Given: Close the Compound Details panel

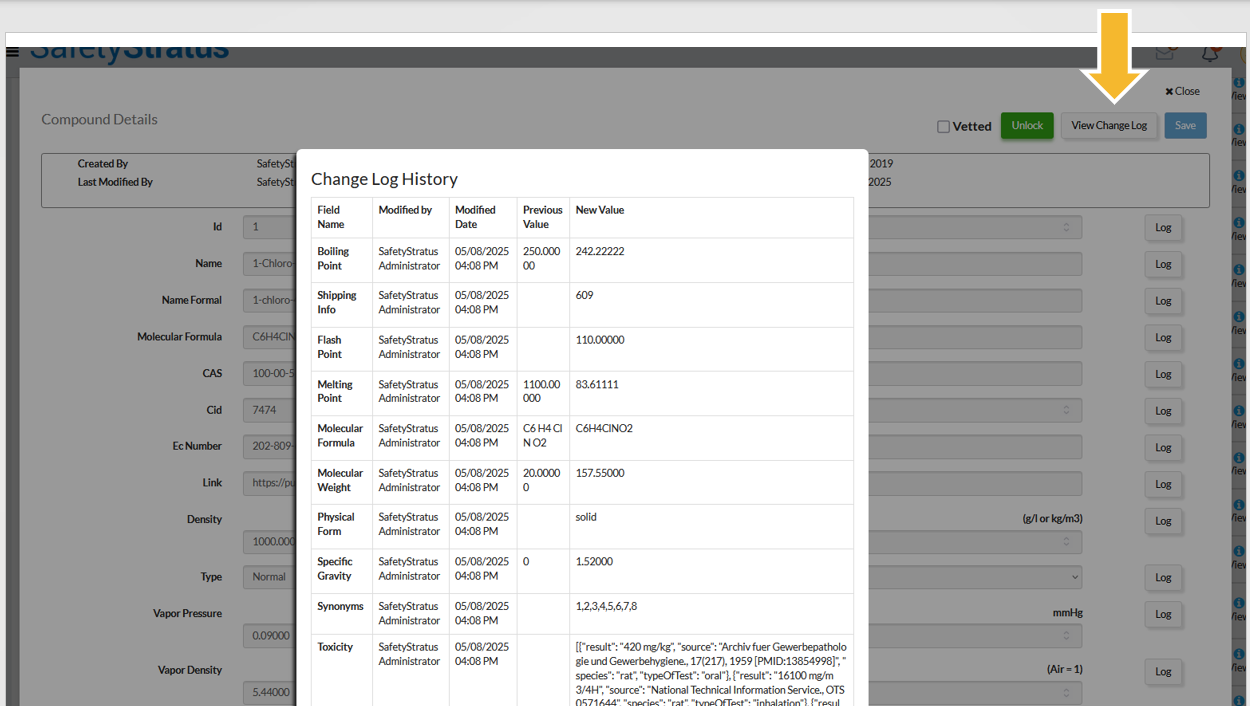Looking at the screenshot, I should [x=1182, y=91].
